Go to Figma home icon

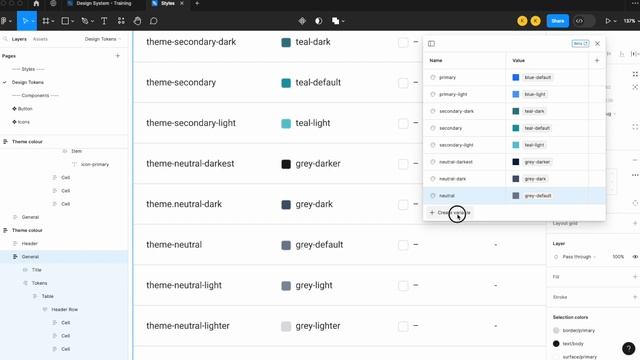(x=36, y=3)
